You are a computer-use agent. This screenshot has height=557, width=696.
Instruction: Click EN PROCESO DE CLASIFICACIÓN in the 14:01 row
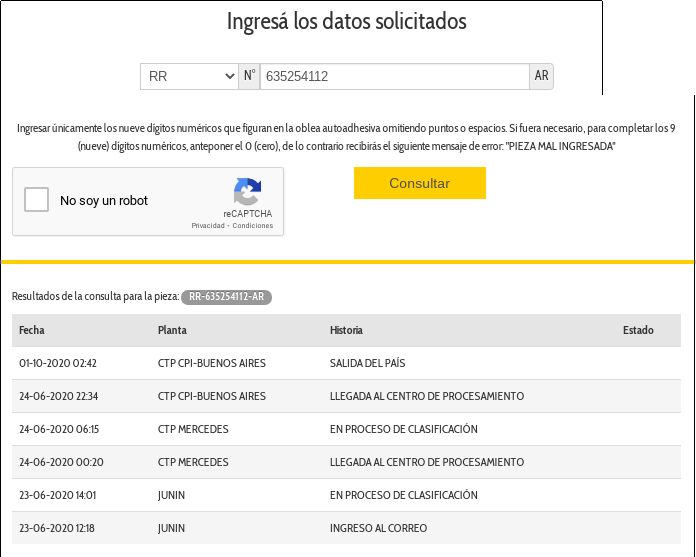click(x=403, y=495)
